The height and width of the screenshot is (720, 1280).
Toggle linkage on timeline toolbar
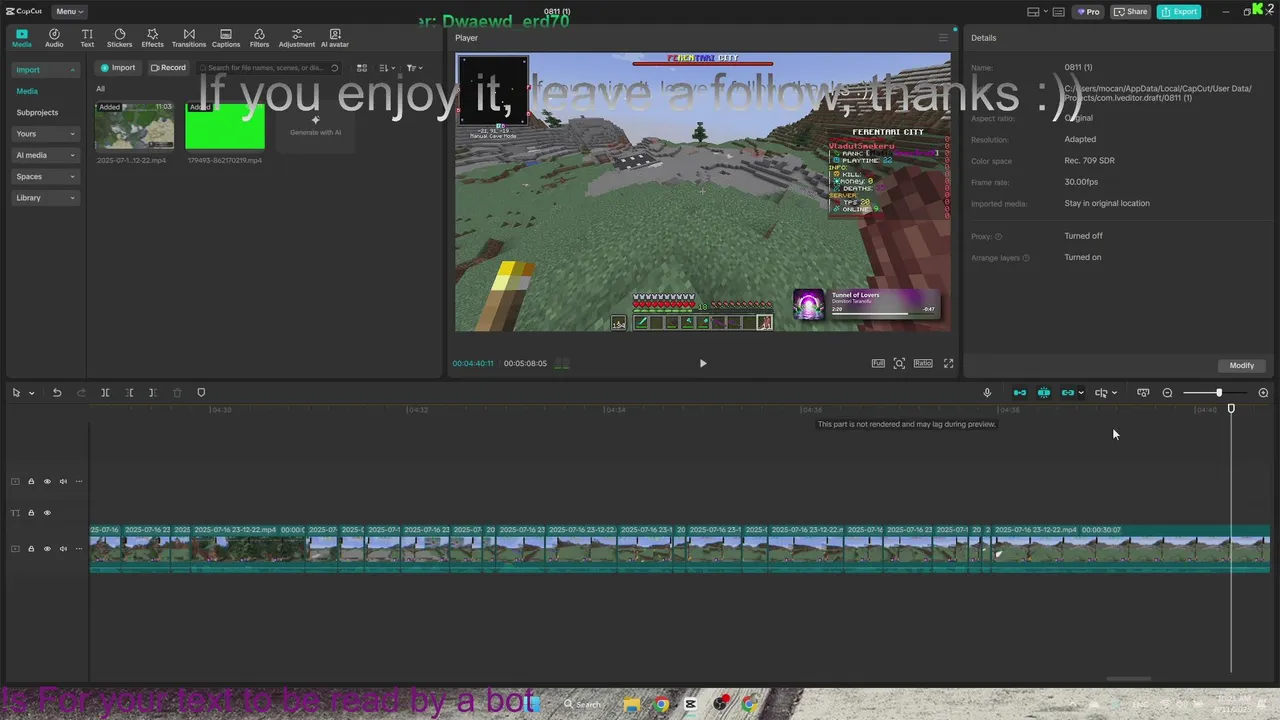pos(1067,393)
